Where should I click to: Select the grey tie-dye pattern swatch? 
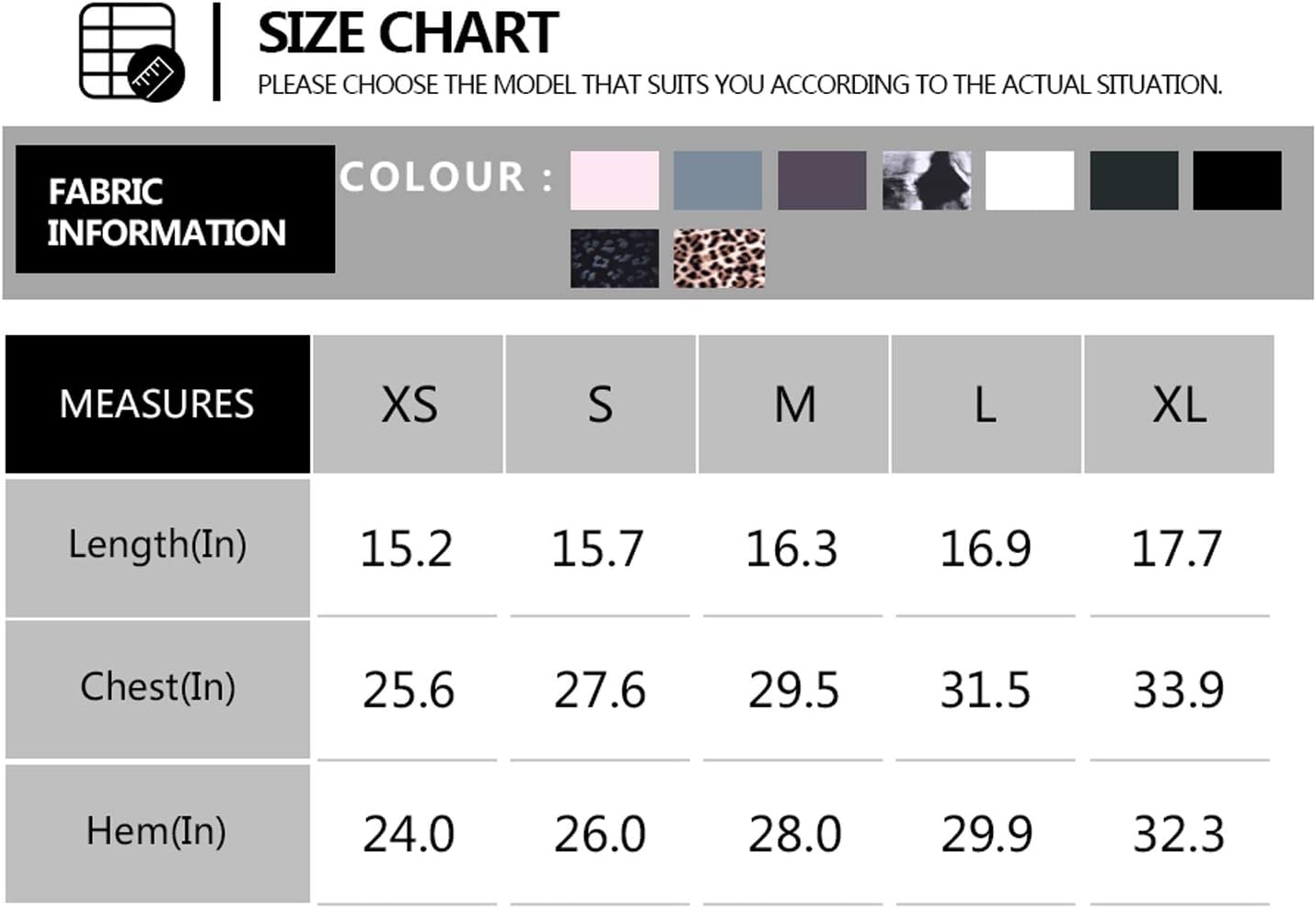(x=927, y=180)
